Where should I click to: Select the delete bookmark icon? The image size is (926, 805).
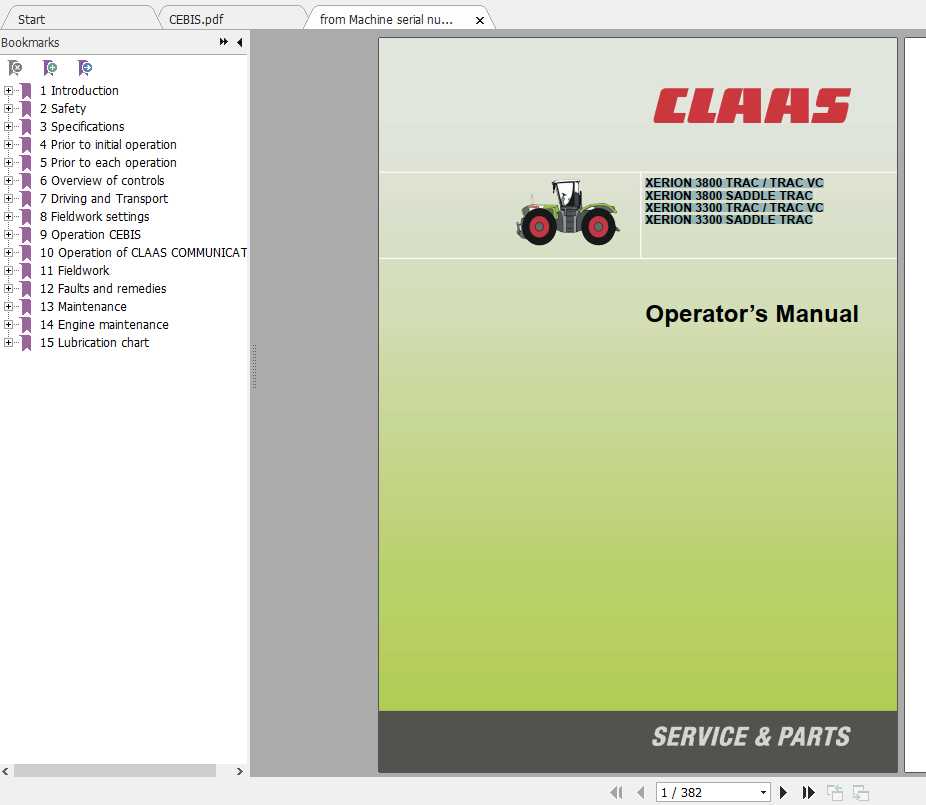coord(14,67)
